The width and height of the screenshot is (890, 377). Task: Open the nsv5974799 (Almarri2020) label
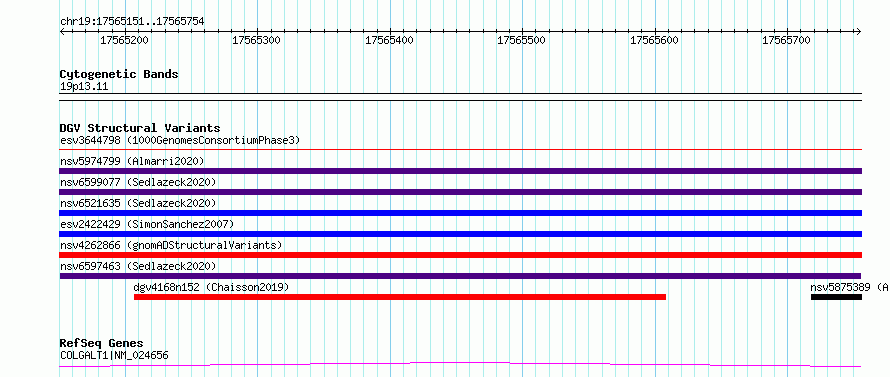click(132, 161)
